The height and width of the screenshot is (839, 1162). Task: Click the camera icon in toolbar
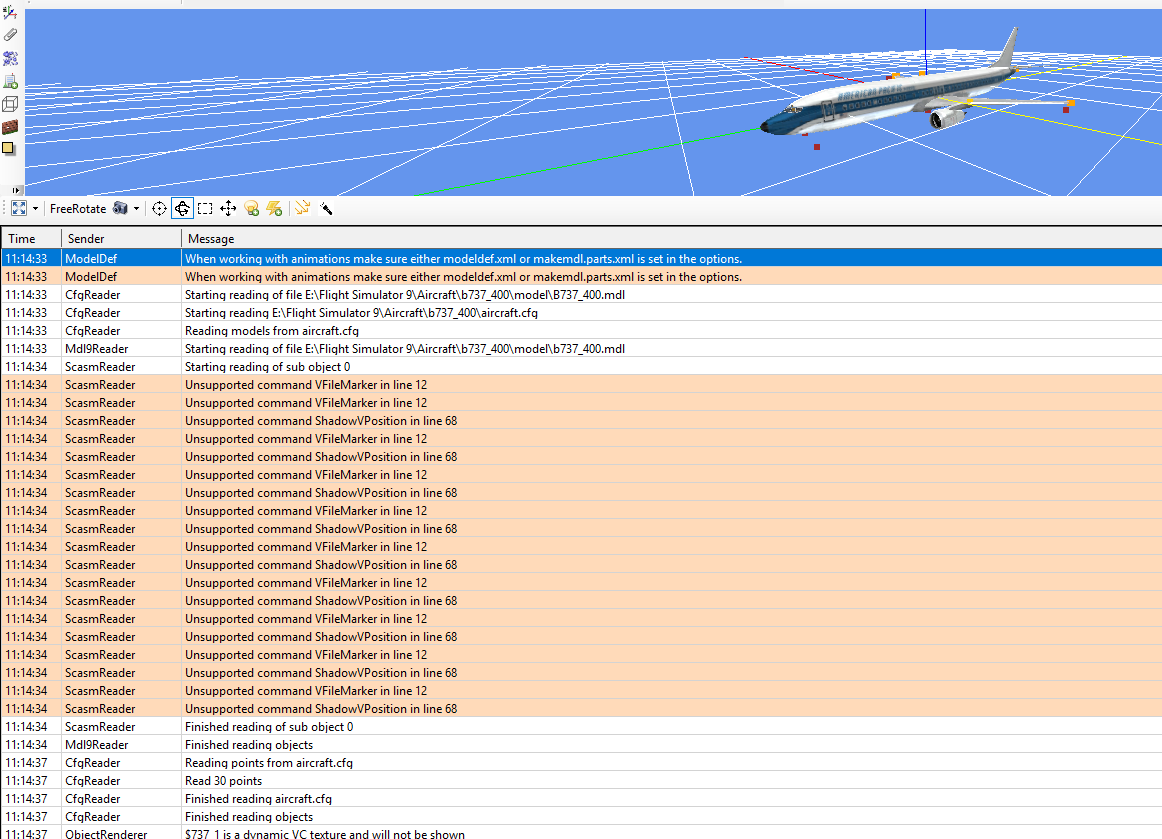pyautogui.click(x=120, y=209)
